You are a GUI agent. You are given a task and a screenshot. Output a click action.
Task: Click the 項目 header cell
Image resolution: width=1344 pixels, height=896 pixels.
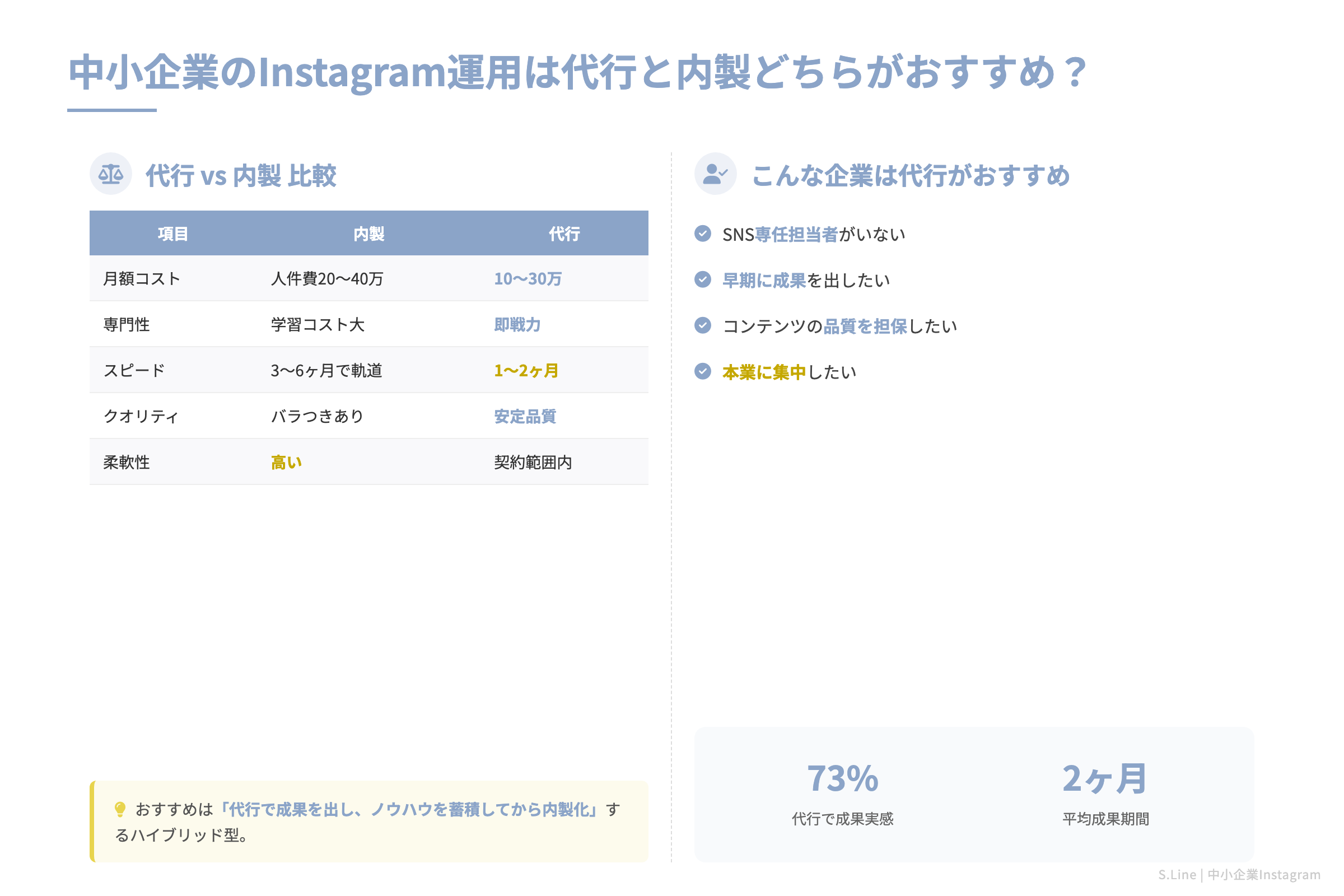(x=172, y=233)
